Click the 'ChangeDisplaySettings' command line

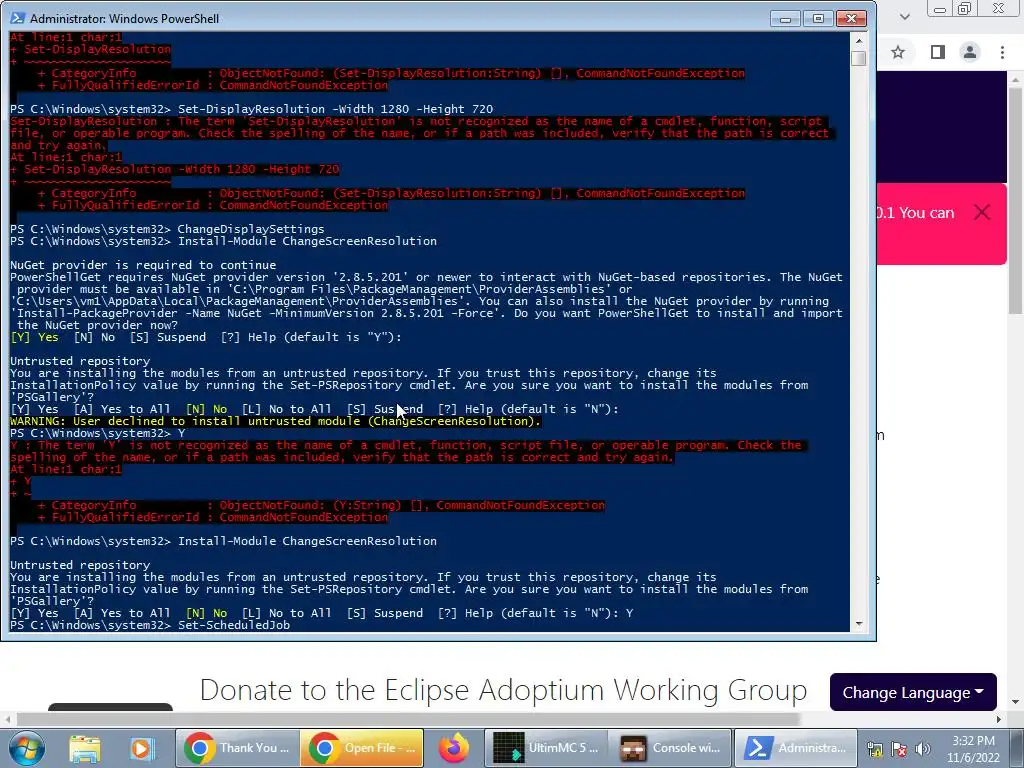[251, 229]
